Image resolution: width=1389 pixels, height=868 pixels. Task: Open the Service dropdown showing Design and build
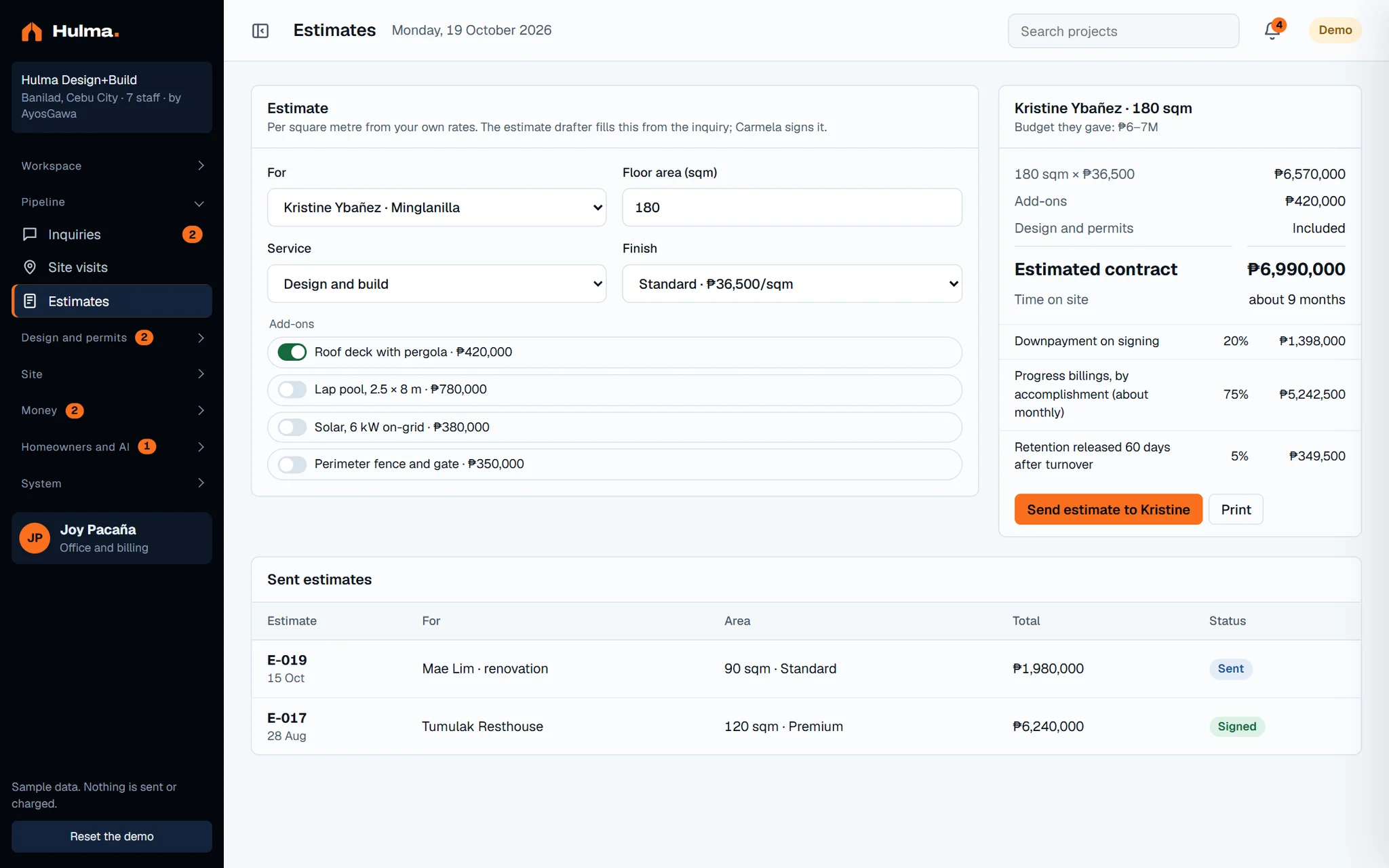[x=437, y=283]
